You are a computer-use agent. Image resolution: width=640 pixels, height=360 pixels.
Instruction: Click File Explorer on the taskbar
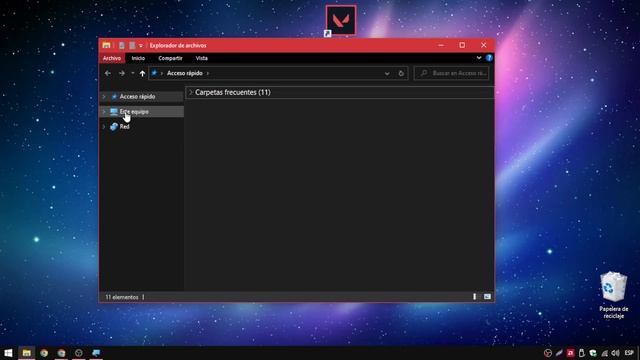coord(27,353)
